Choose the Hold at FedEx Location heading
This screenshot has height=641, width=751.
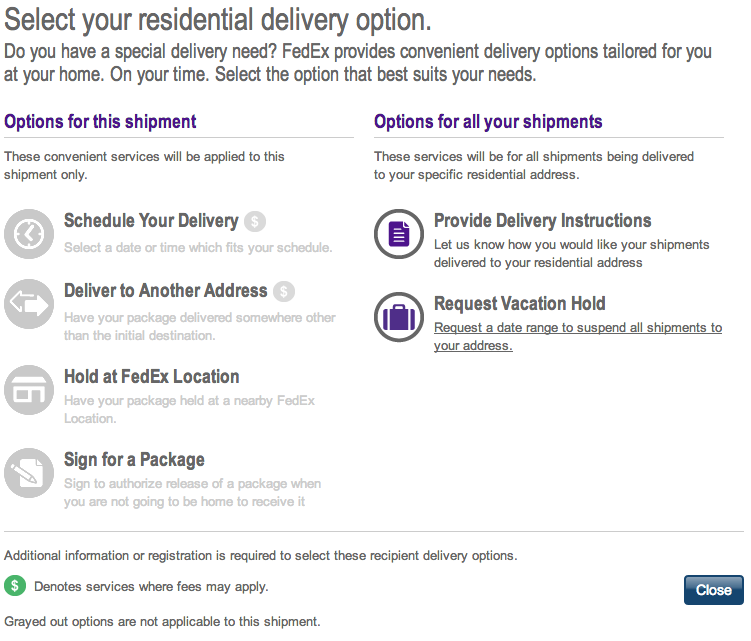point(151,377)
